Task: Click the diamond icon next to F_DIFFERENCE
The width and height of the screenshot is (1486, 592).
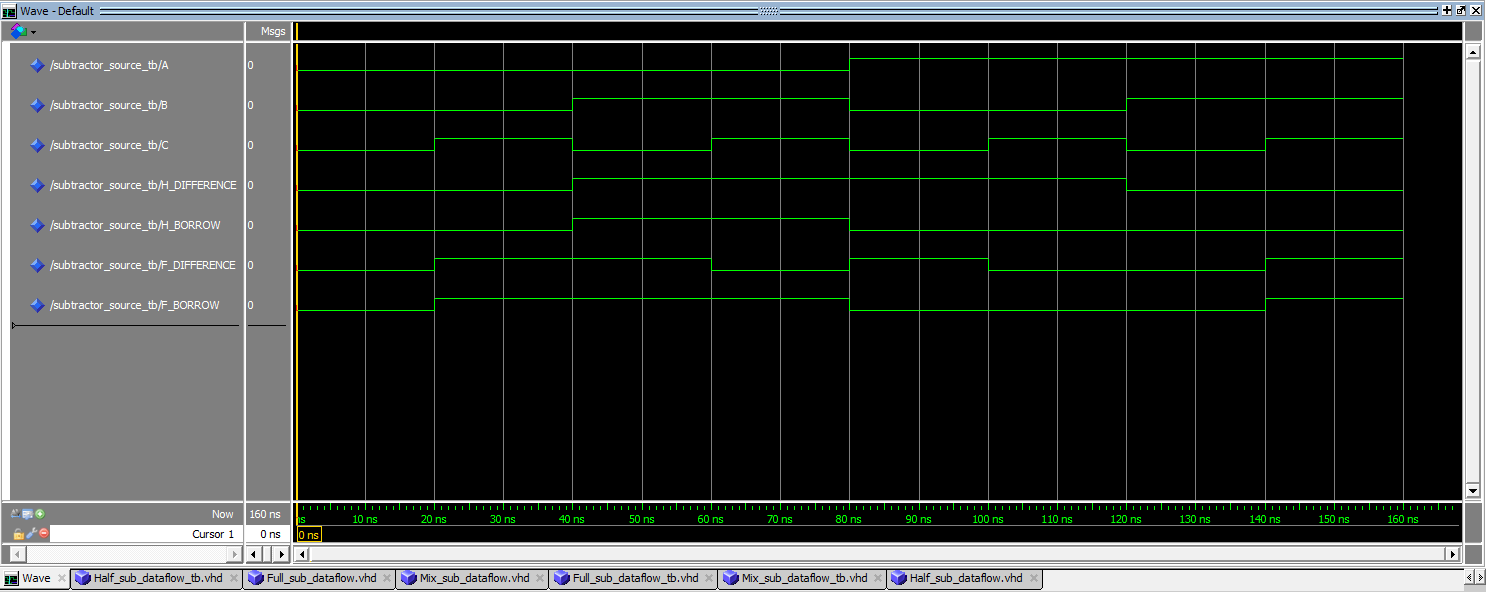Action: click(38, 265)
